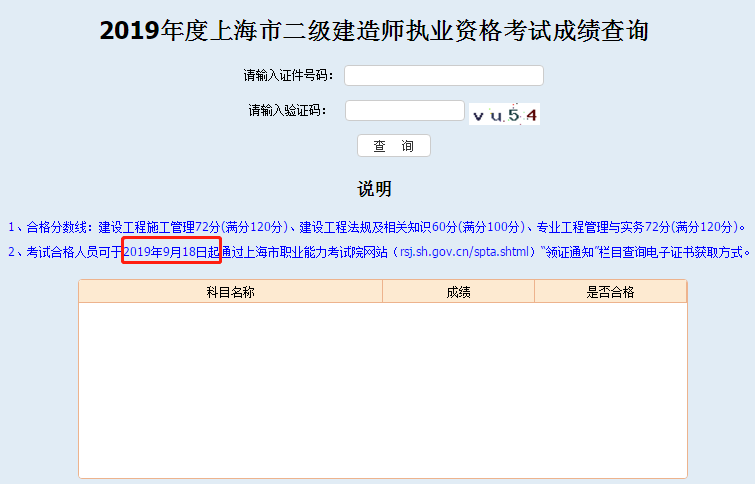Click the highlighted date 2019年9月18日起
The height and width of the screenshot is (484, 755).
click(171, 252)
